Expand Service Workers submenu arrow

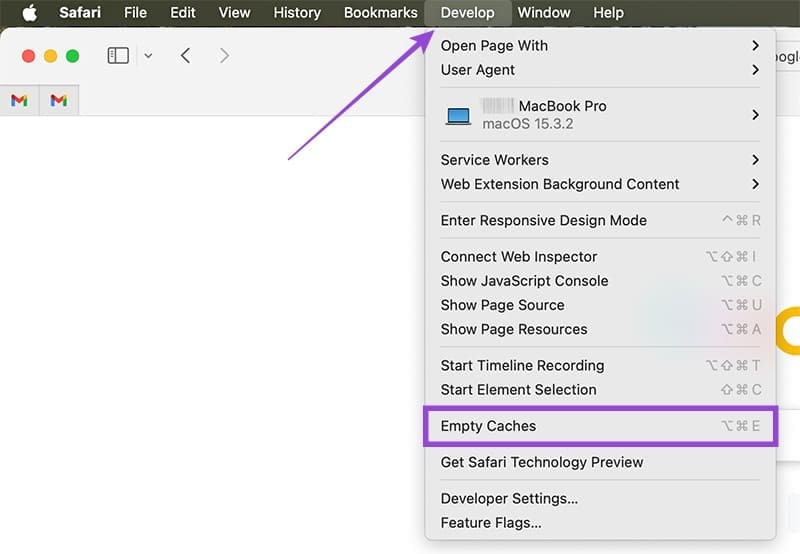[x=756, y=160]
